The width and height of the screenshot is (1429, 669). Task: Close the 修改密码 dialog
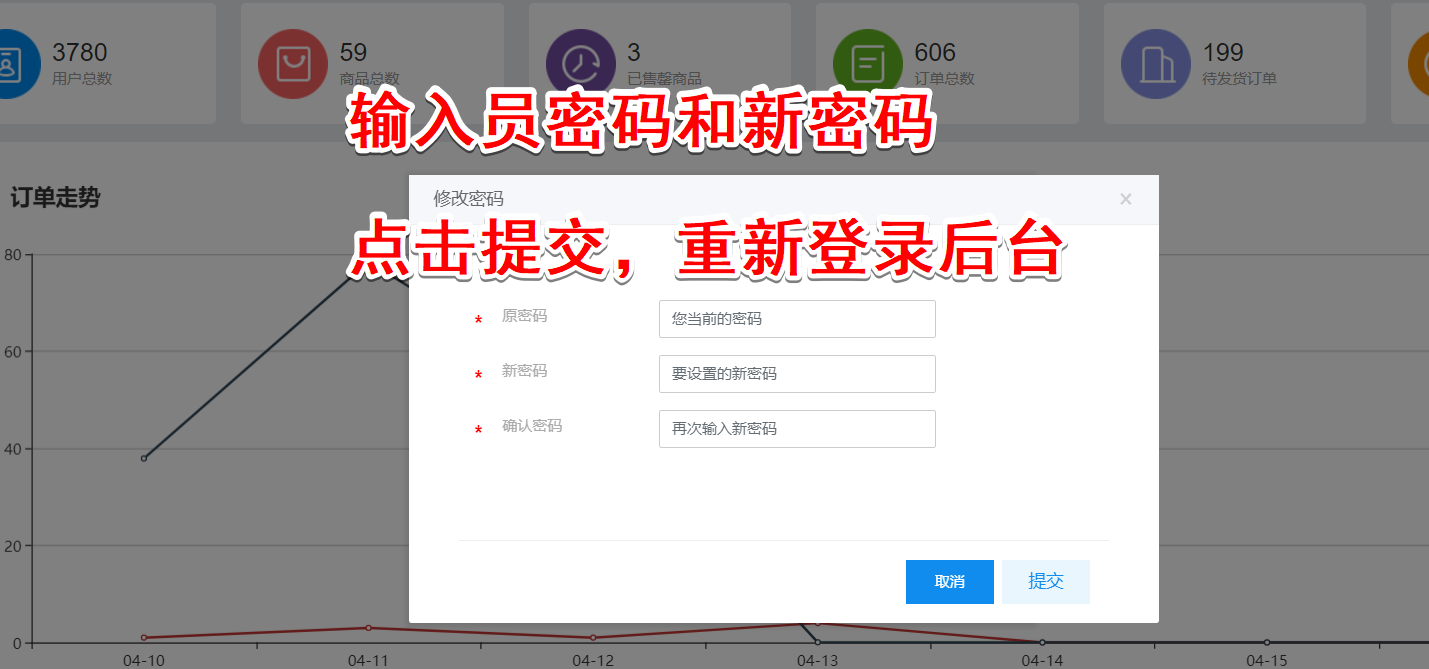pyautogui.click(x=1126, y=199)
